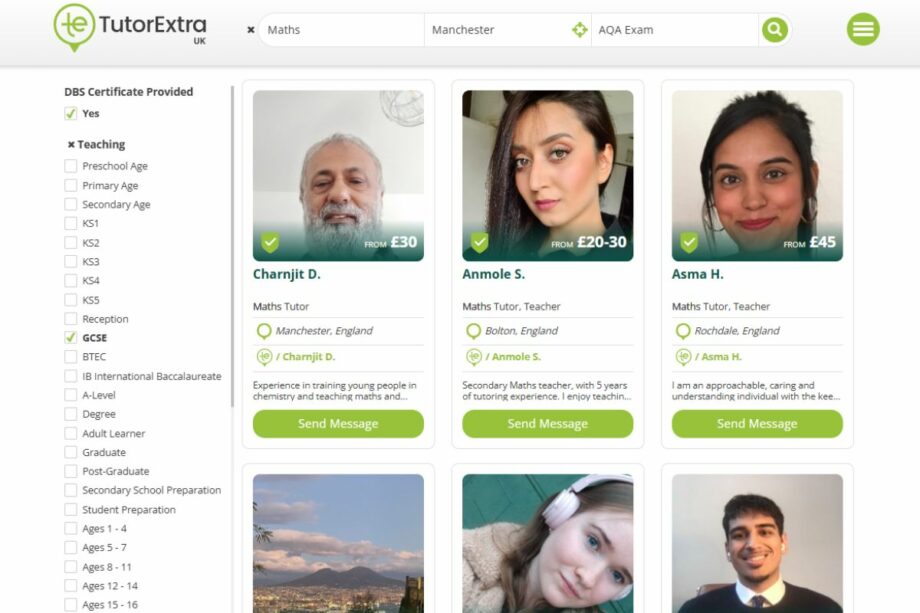The height and width of the screenshot is (613, 920).
Task: Send Message to Charnjit D.
Action: click(x=338, y=424)
